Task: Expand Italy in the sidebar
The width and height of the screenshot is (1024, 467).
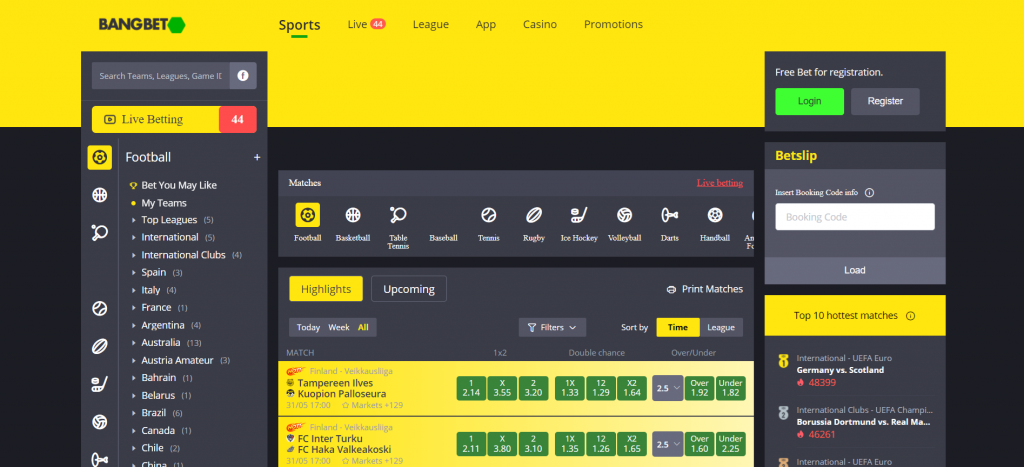Action: click(153, 290)
